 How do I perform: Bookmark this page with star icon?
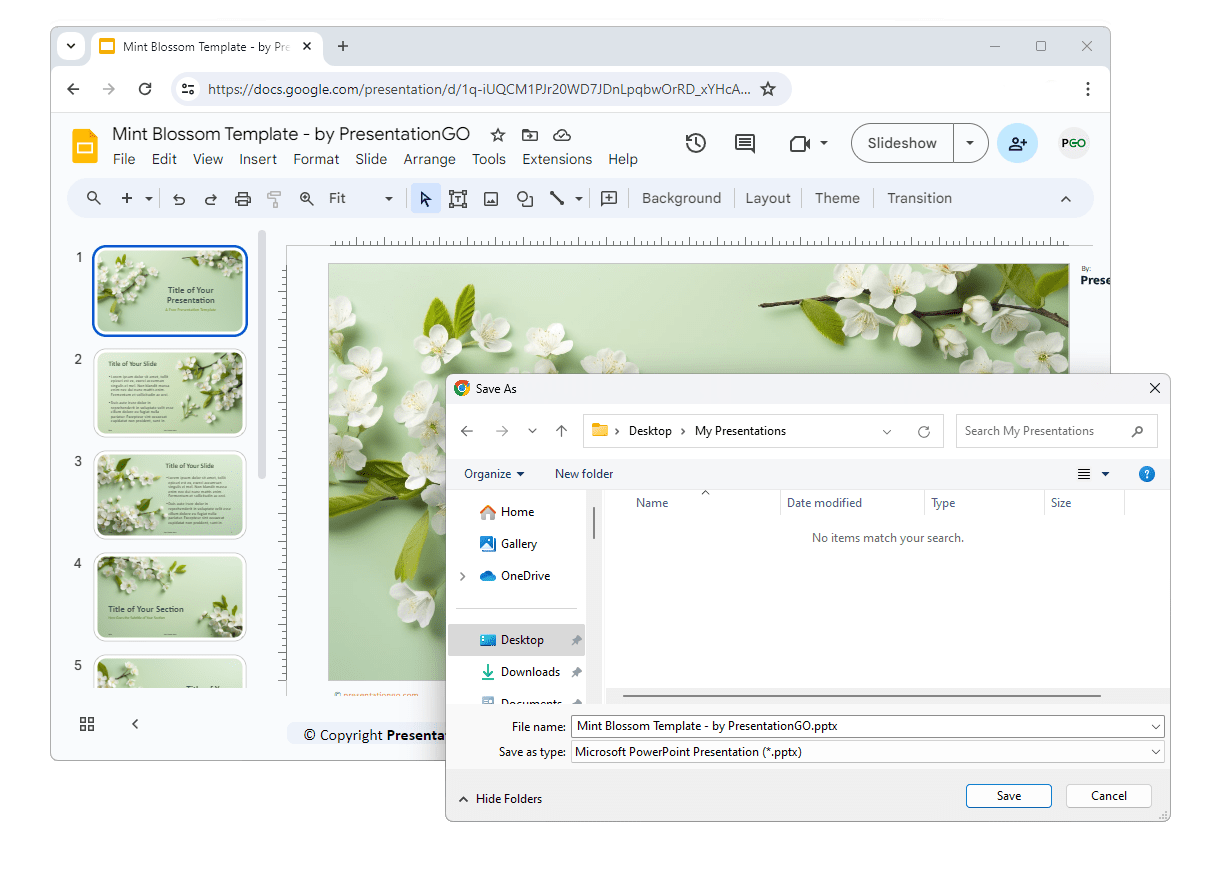click(768, 89)
